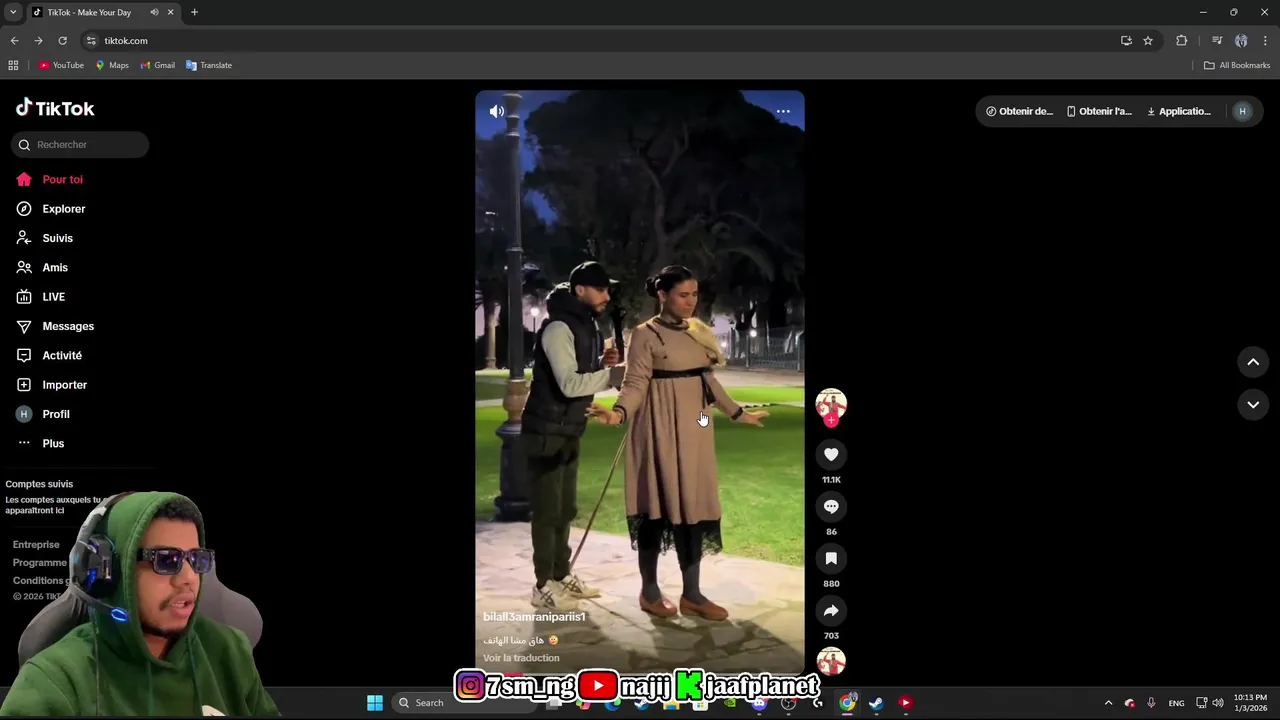
Task: Open the All Bookmarks folder
Action: coord(1237,65)
